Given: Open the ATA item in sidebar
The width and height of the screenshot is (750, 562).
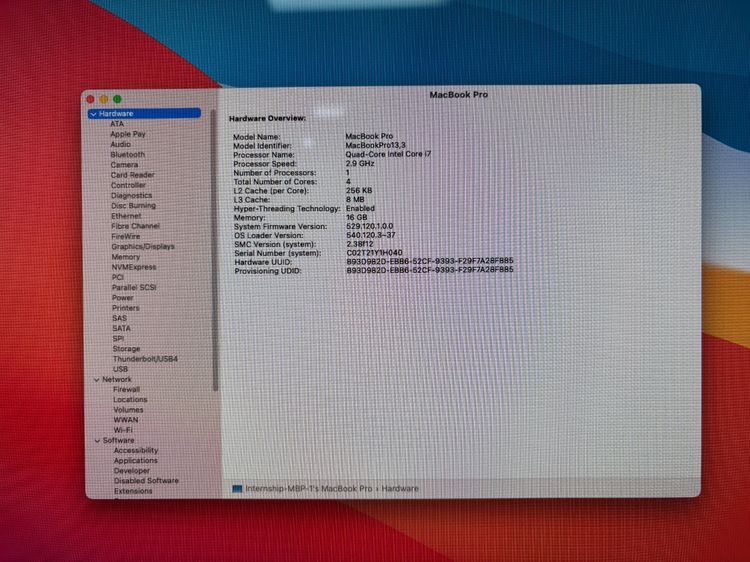Looking at the screenshot, I should point(117,124).
